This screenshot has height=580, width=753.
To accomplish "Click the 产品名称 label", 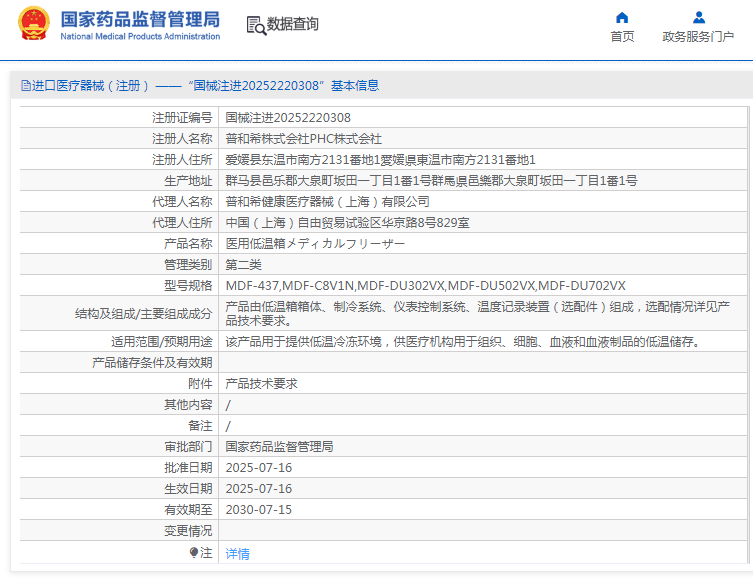I will (x=188, y=244).
